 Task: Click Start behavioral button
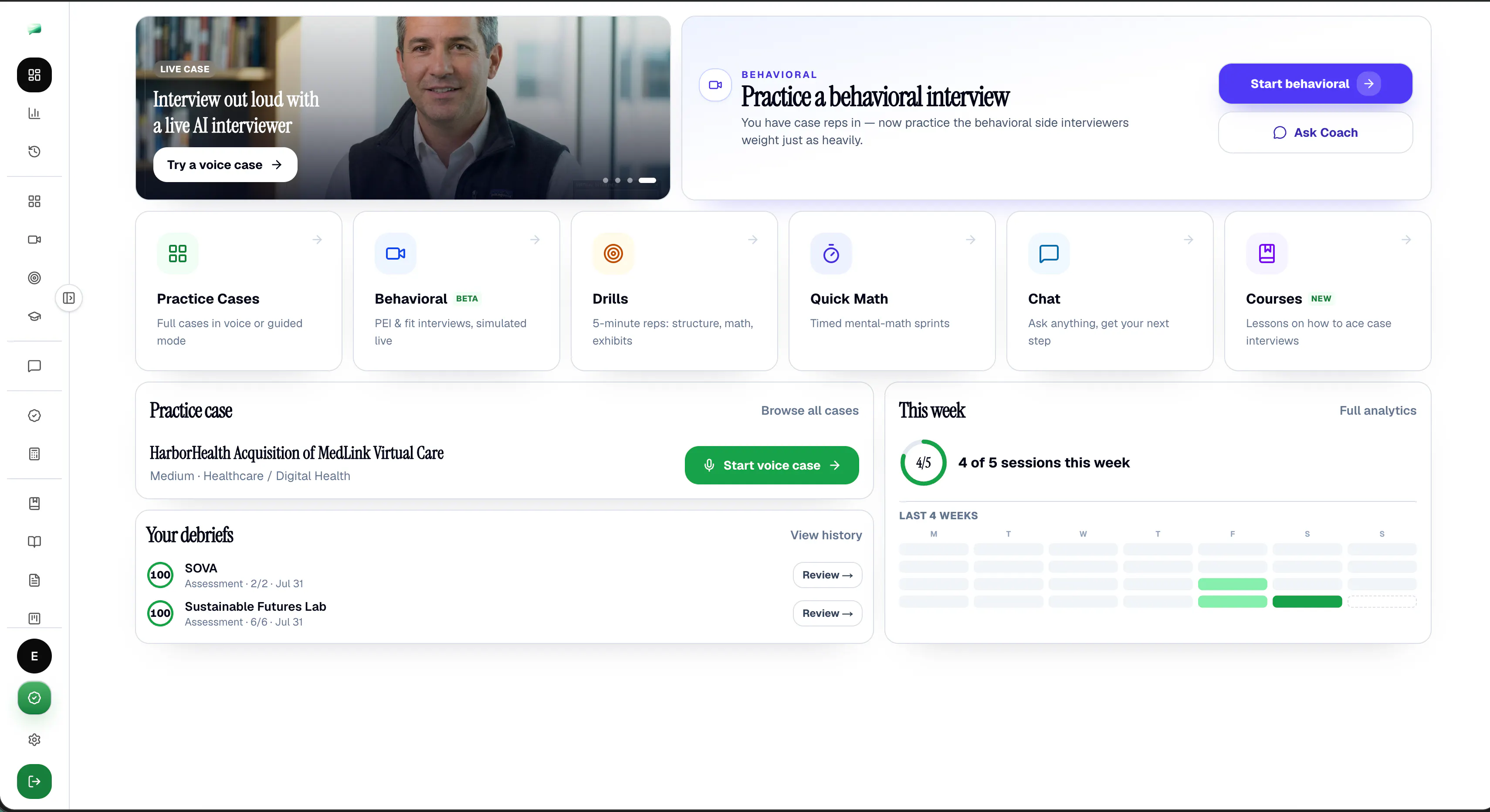click(1315, 84)
